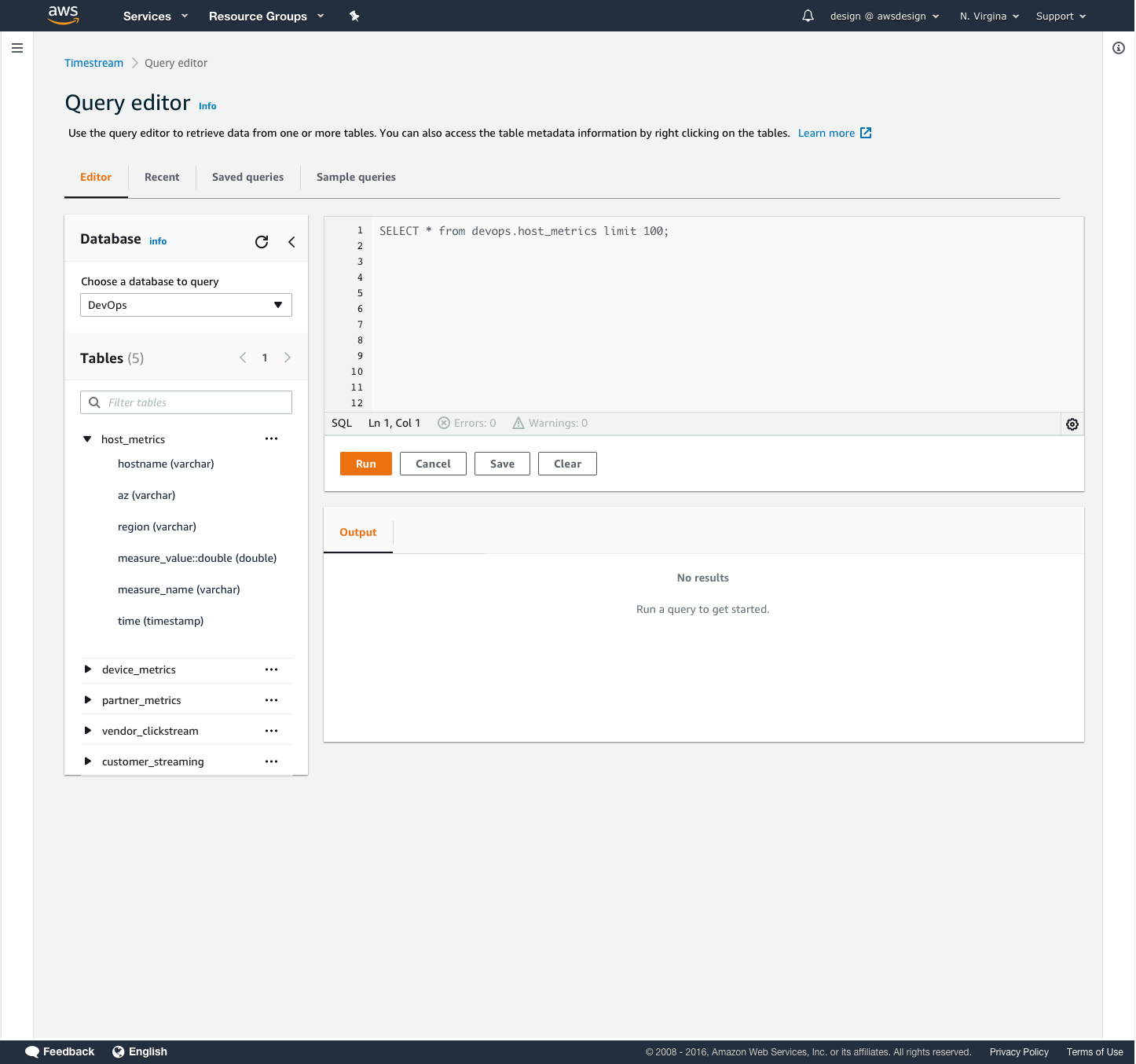This screenshot has height=1064, width=1136.
Task: Click the Cancel button
Action: point(433,464)
